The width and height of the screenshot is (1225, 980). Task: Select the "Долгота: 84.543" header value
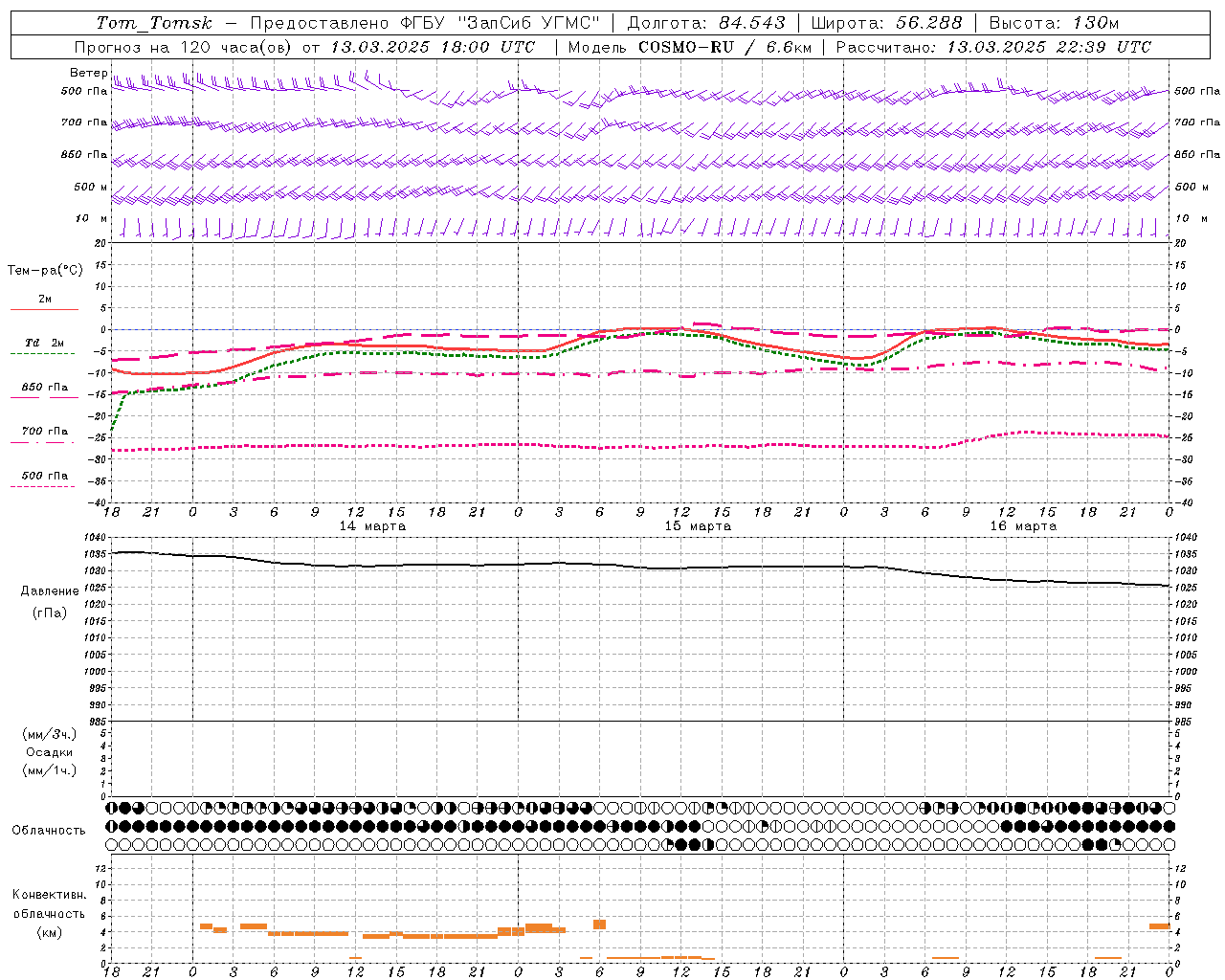click(x=706, y=23)
